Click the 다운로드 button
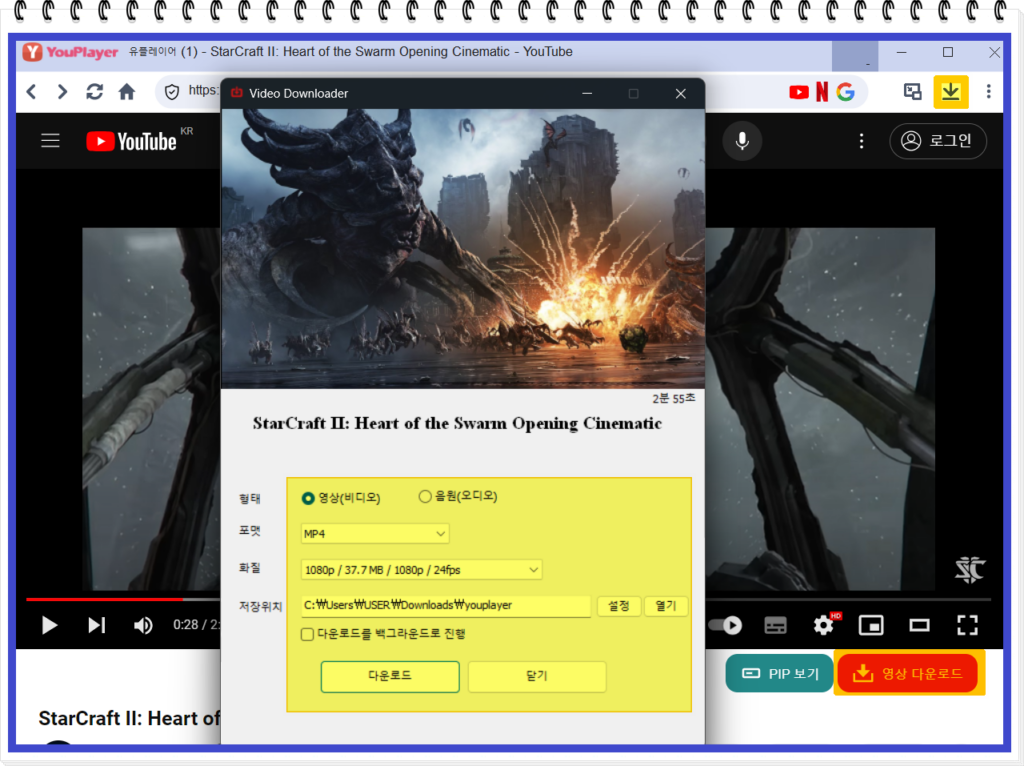This screenshot has height=766, width=1024. [390, 676]
